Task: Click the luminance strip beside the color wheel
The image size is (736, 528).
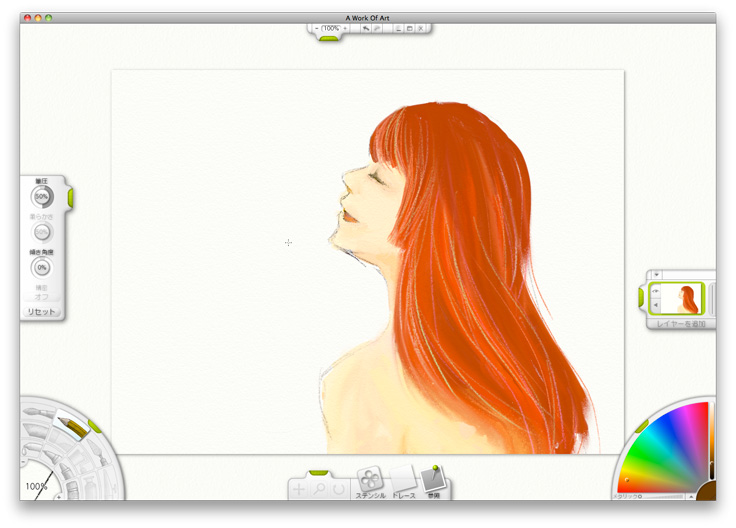Action: click(712, 441)
